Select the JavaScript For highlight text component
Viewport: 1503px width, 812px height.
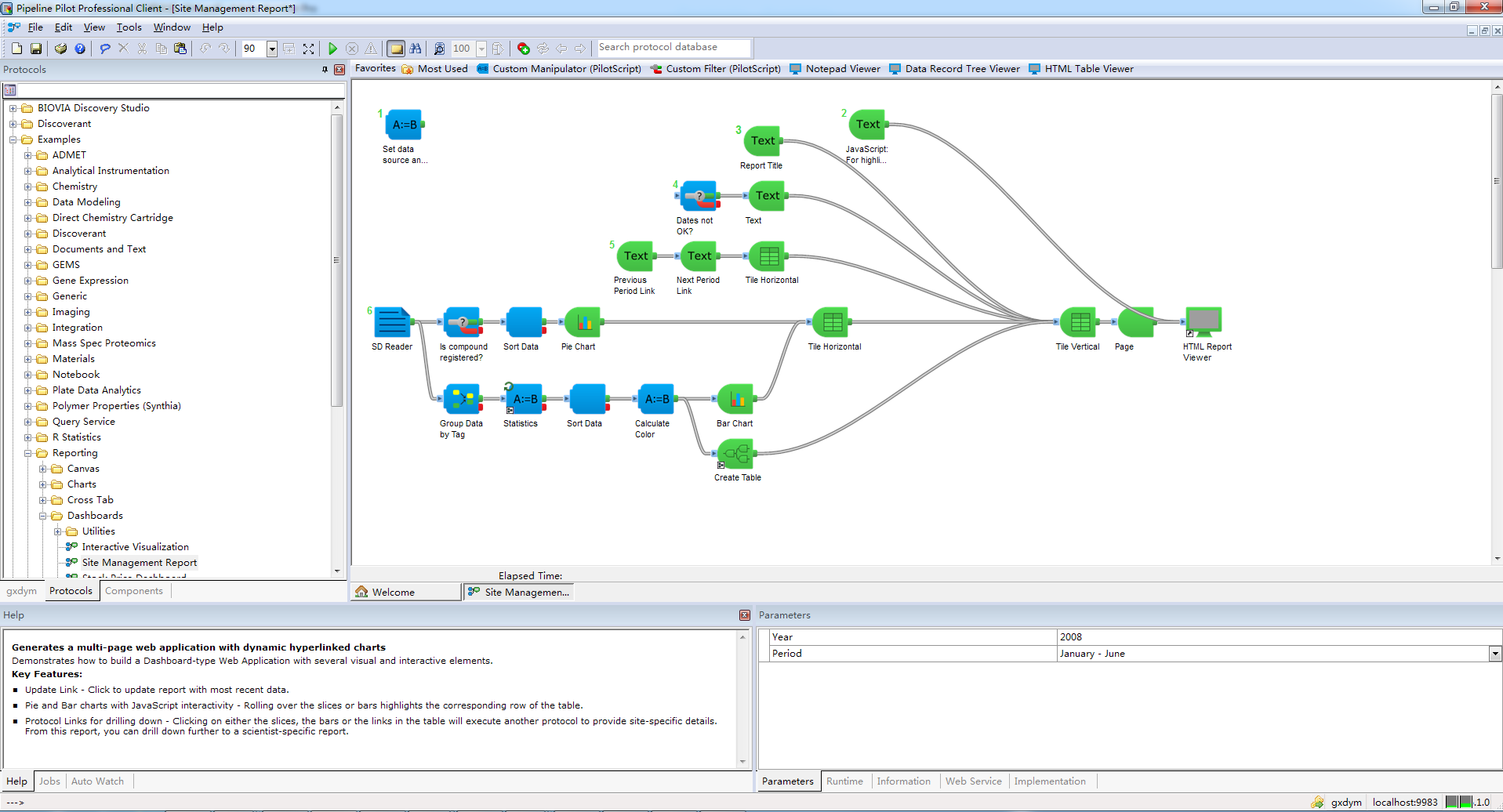click(868, 124)
